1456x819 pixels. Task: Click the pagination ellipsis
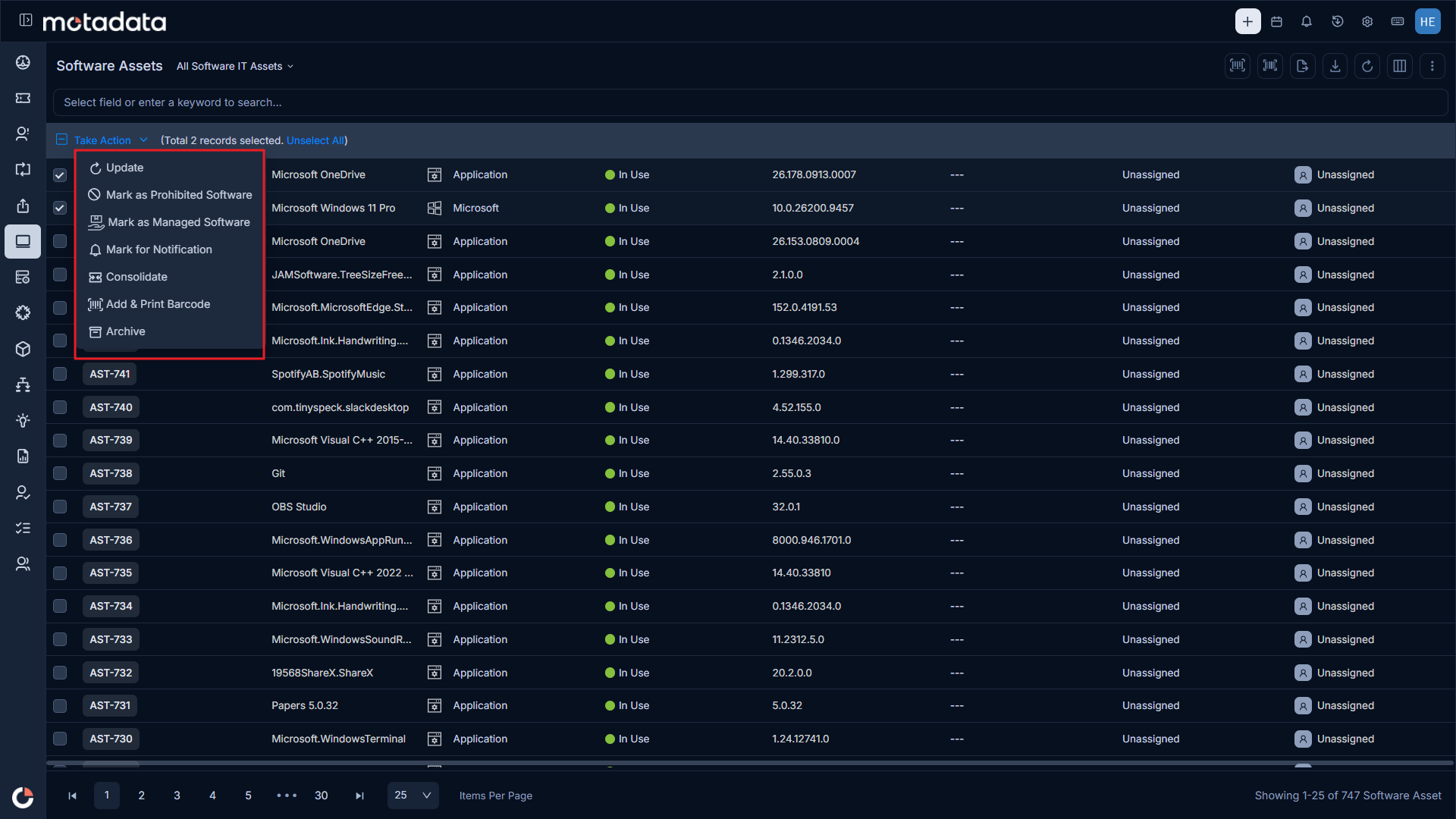pos(287,795)
